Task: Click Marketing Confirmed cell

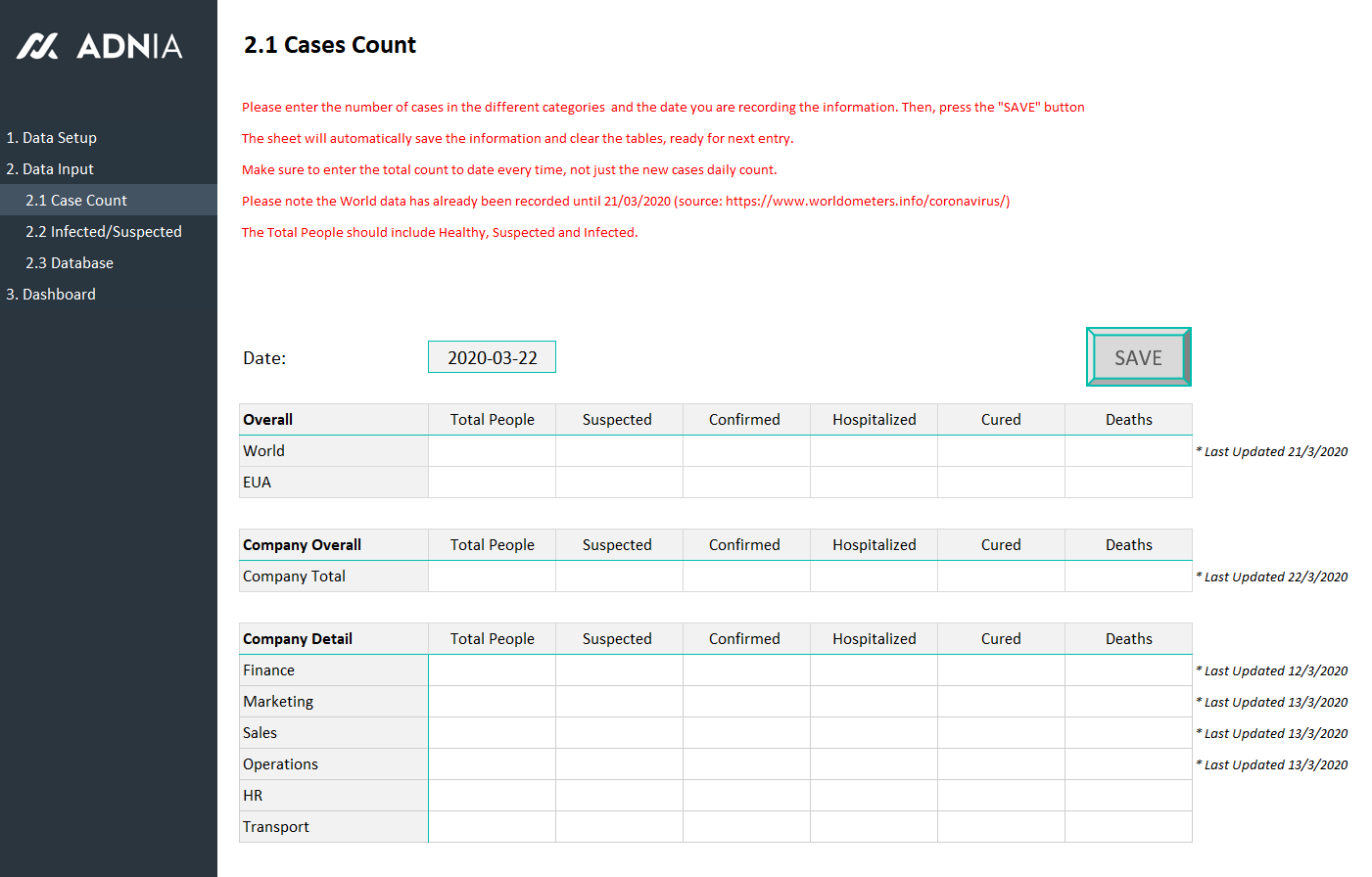Action: coord(746,702)
